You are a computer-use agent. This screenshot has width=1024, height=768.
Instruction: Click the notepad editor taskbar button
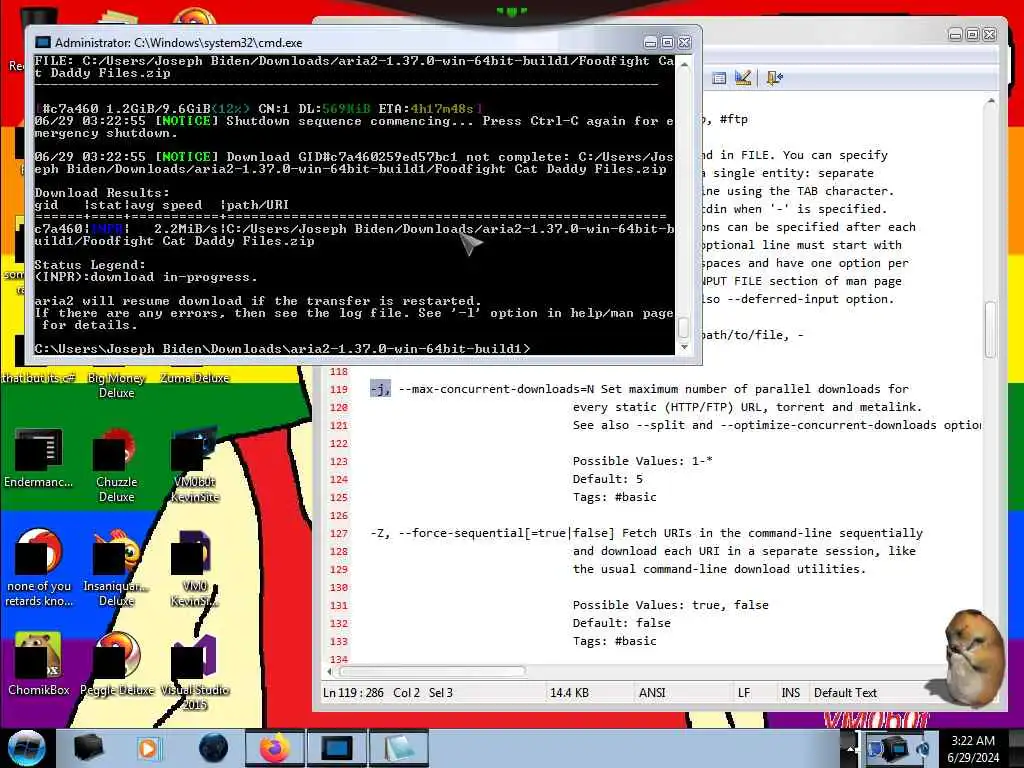(399, 748)
